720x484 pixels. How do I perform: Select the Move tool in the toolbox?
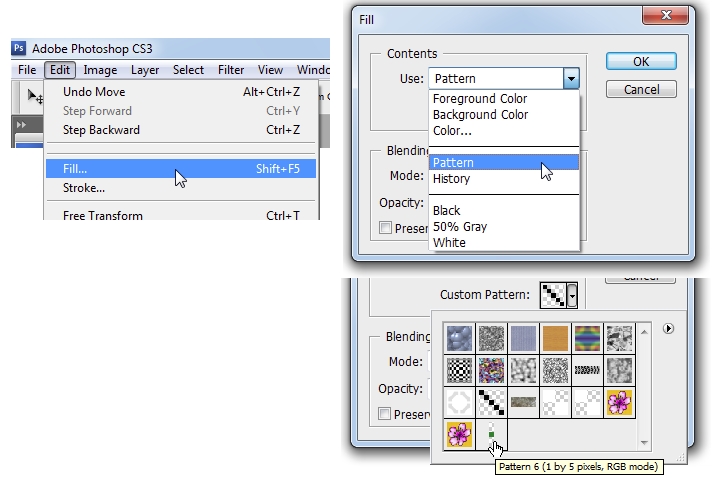pos(35,96)
